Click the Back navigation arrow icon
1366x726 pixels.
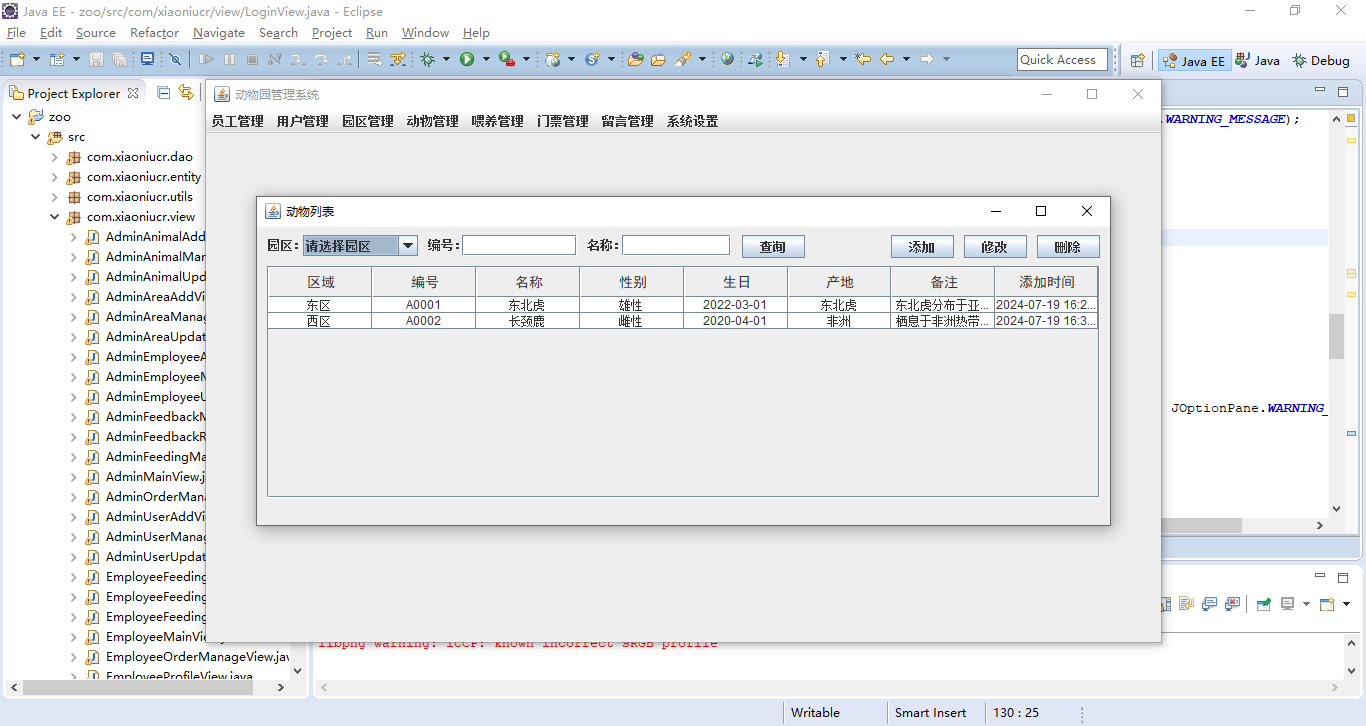pyautogui.click(x=887, y=60)
